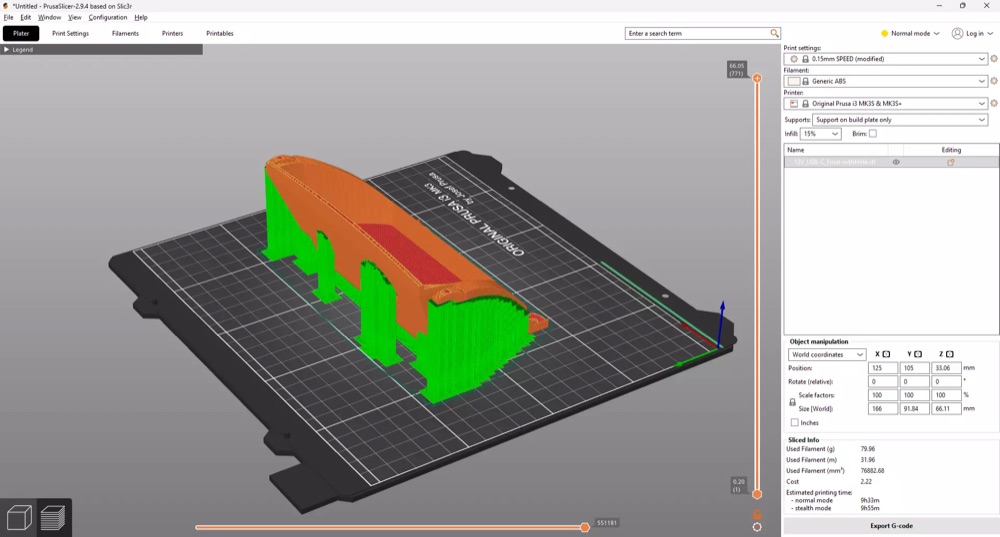The width and height of the screenshot is (1000, 537).
Task: Toggle object visibility eye icon
Action: tap(896, 163)
